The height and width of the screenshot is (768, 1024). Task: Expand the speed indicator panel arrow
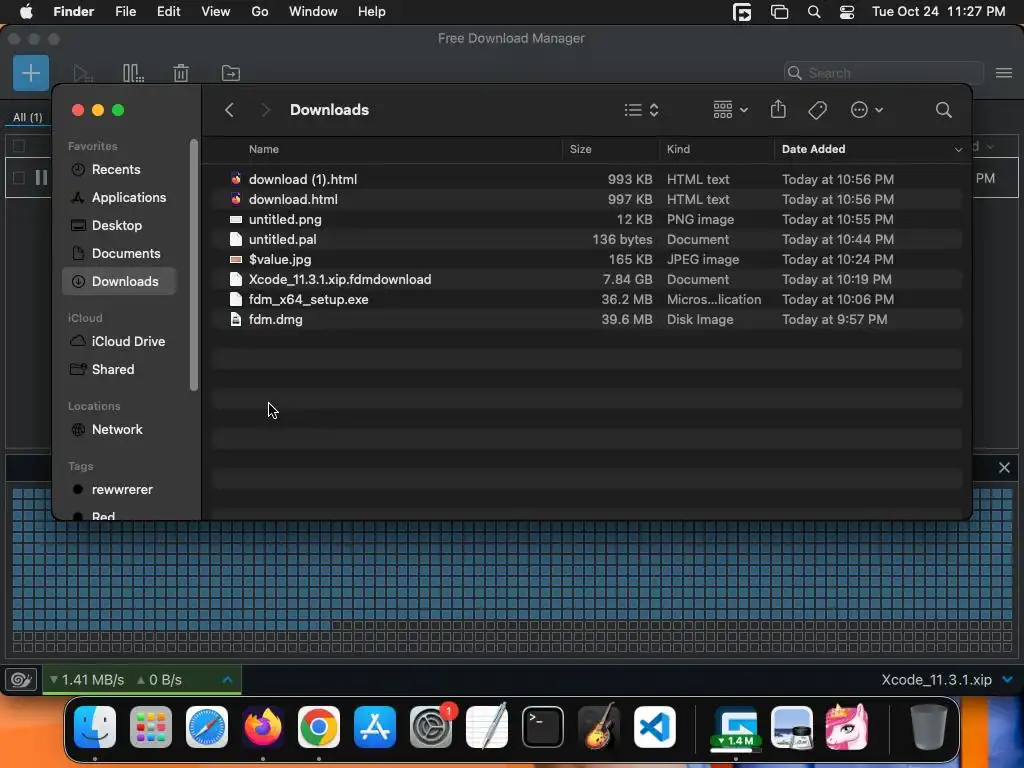coord(227,680)
